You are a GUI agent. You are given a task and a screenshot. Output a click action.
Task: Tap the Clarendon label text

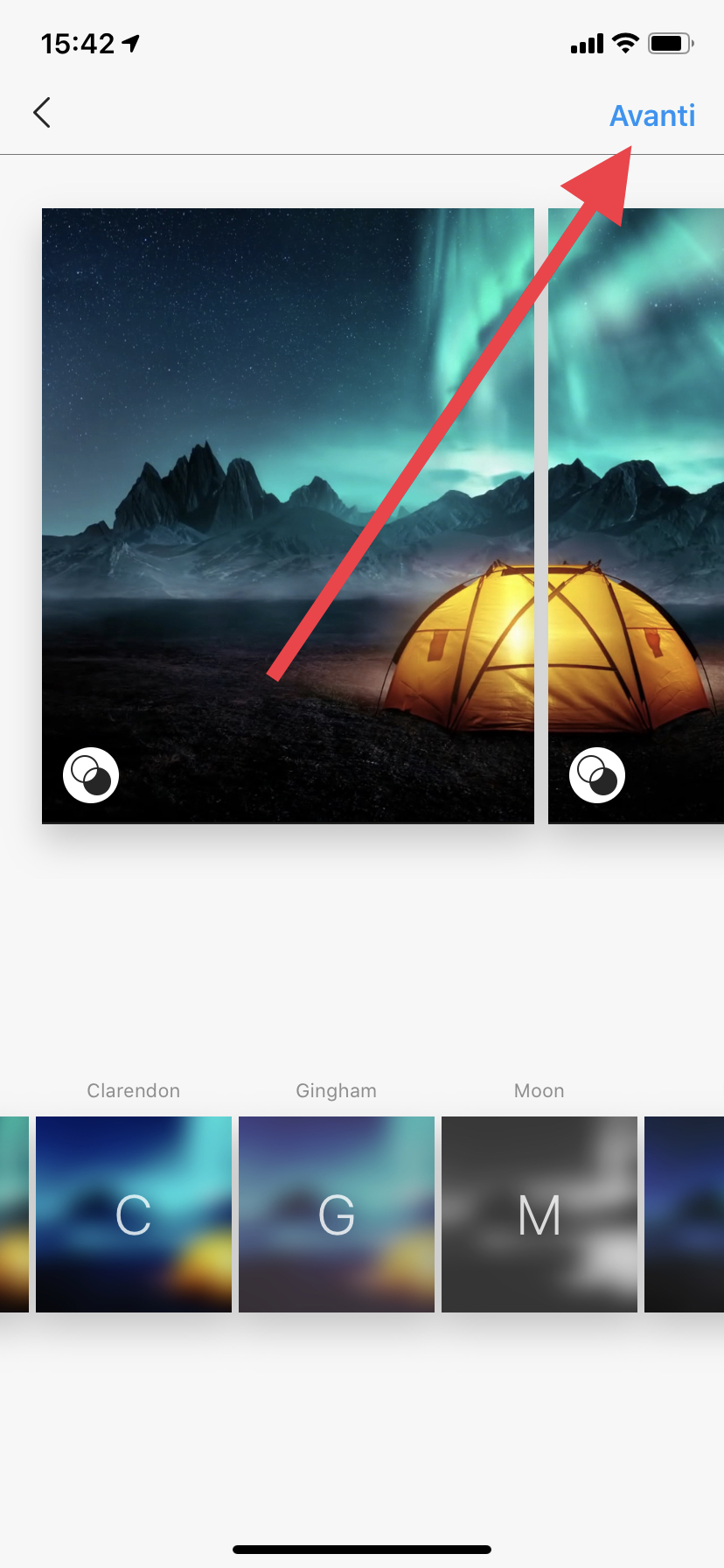(x=134, y=1091)
